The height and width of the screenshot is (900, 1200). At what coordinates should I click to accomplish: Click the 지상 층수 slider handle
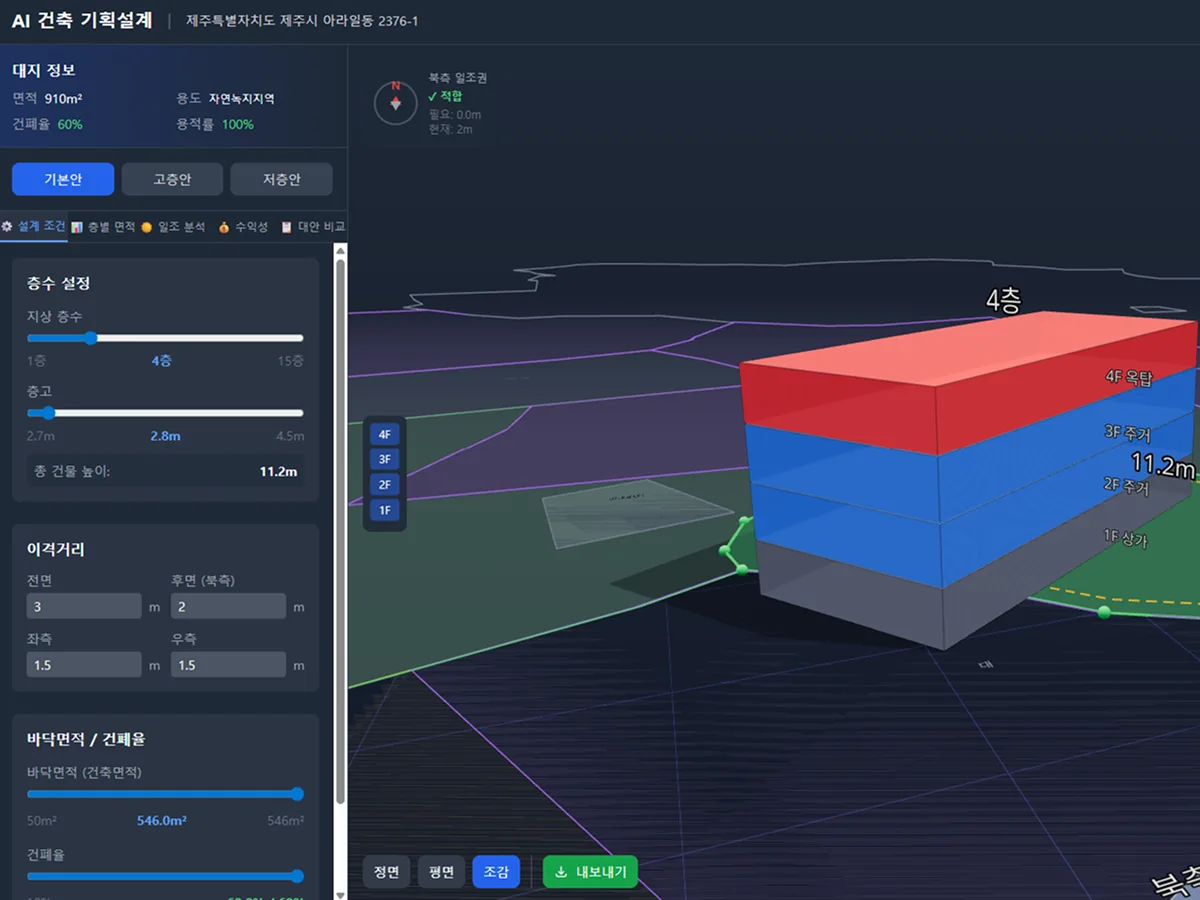[x=91, y=338]
